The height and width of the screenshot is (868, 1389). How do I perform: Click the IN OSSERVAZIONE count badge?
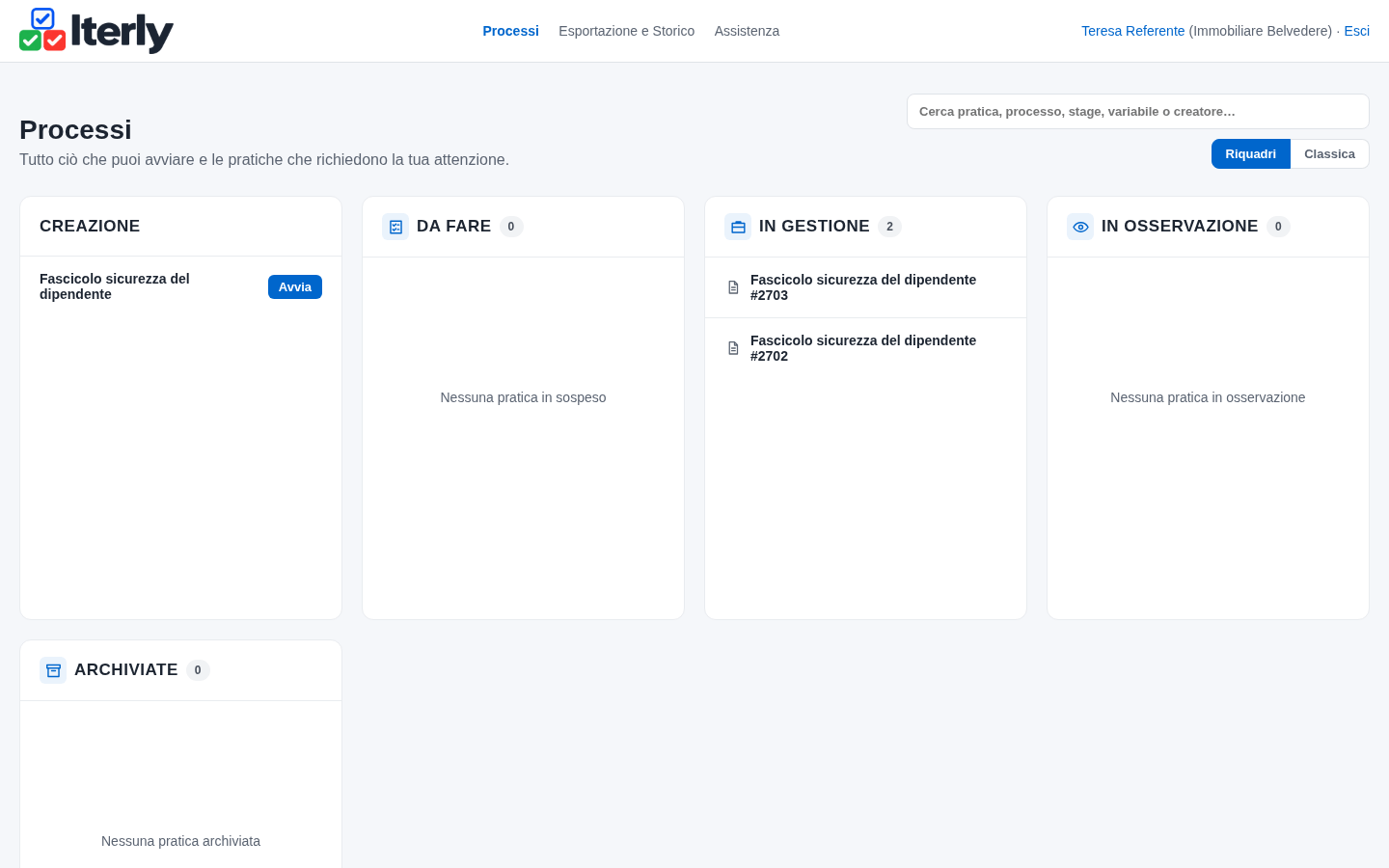(1278, 227)
